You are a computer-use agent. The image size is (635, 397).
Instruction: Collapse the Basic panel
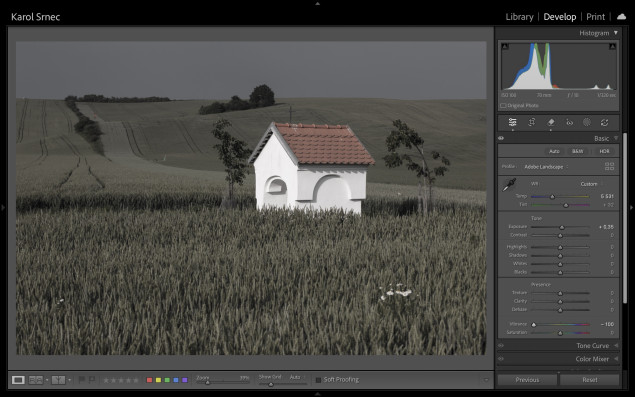[616, 138]
